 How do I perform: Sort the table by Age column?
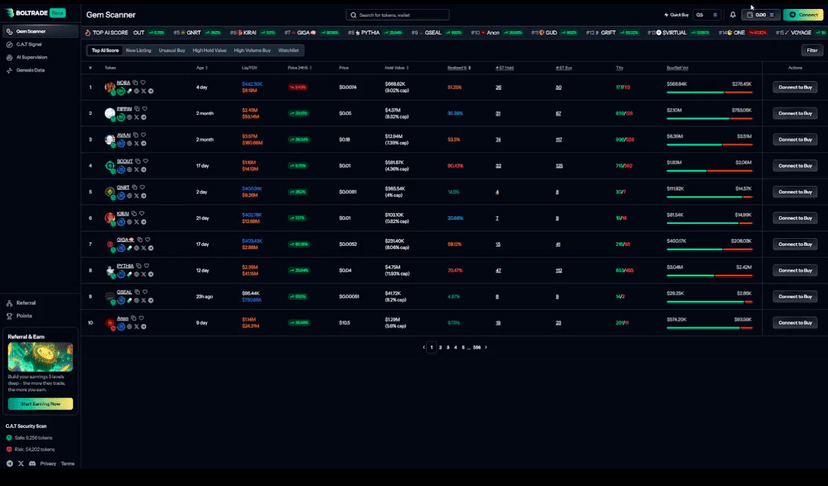(201, 68)
